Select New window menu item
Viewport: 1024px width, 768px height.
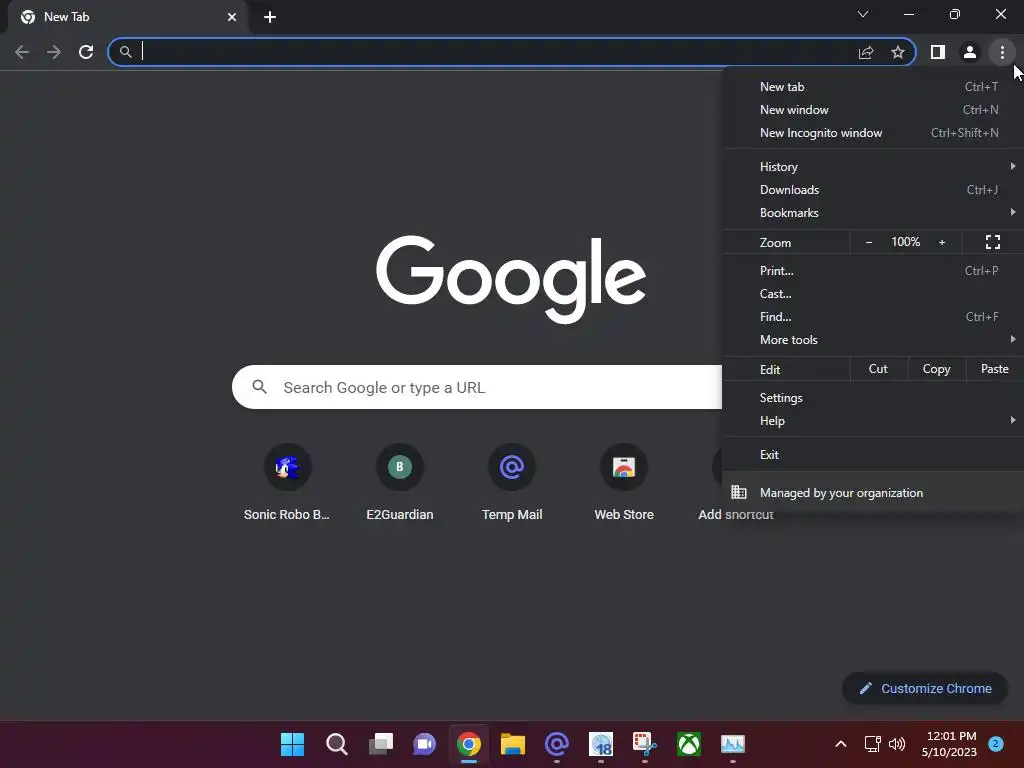(x=872, y=110)
